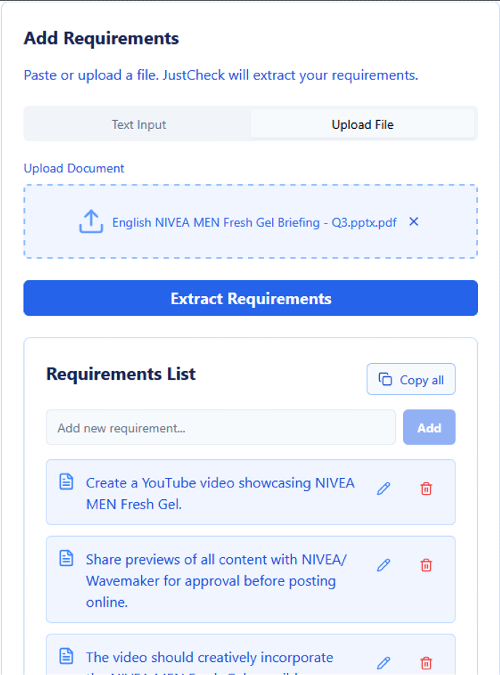Switch to the Text Input tab
500x675 pixels.
139,124
